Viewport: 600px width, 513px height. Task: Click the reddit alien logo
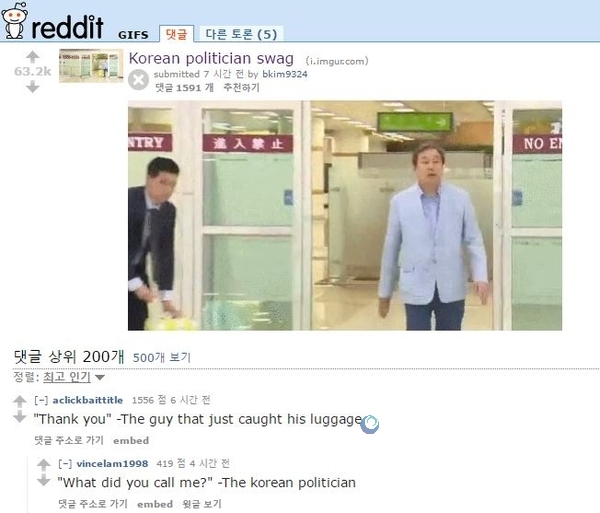coord(15,21)
